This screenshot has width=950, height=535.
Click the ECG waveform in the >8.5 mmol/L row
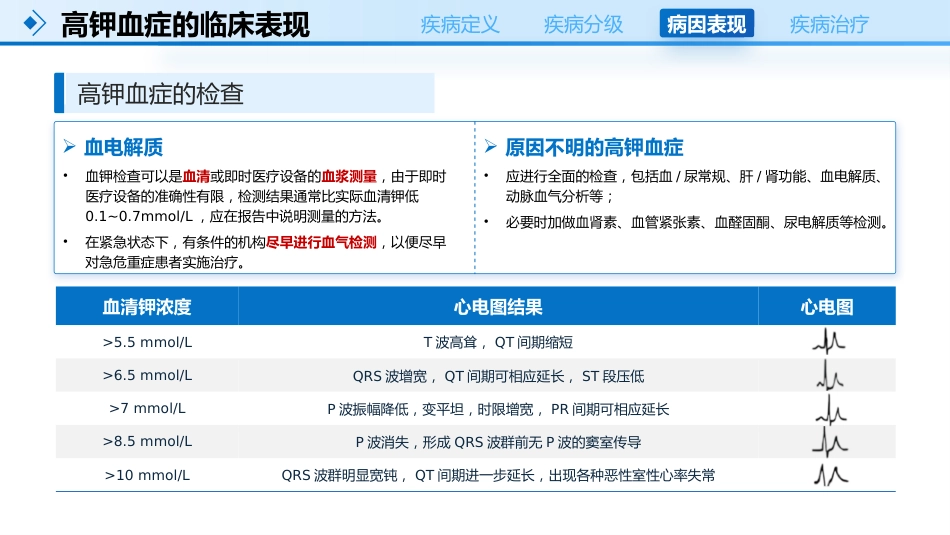pyautogui.click(x=830, y=442)
